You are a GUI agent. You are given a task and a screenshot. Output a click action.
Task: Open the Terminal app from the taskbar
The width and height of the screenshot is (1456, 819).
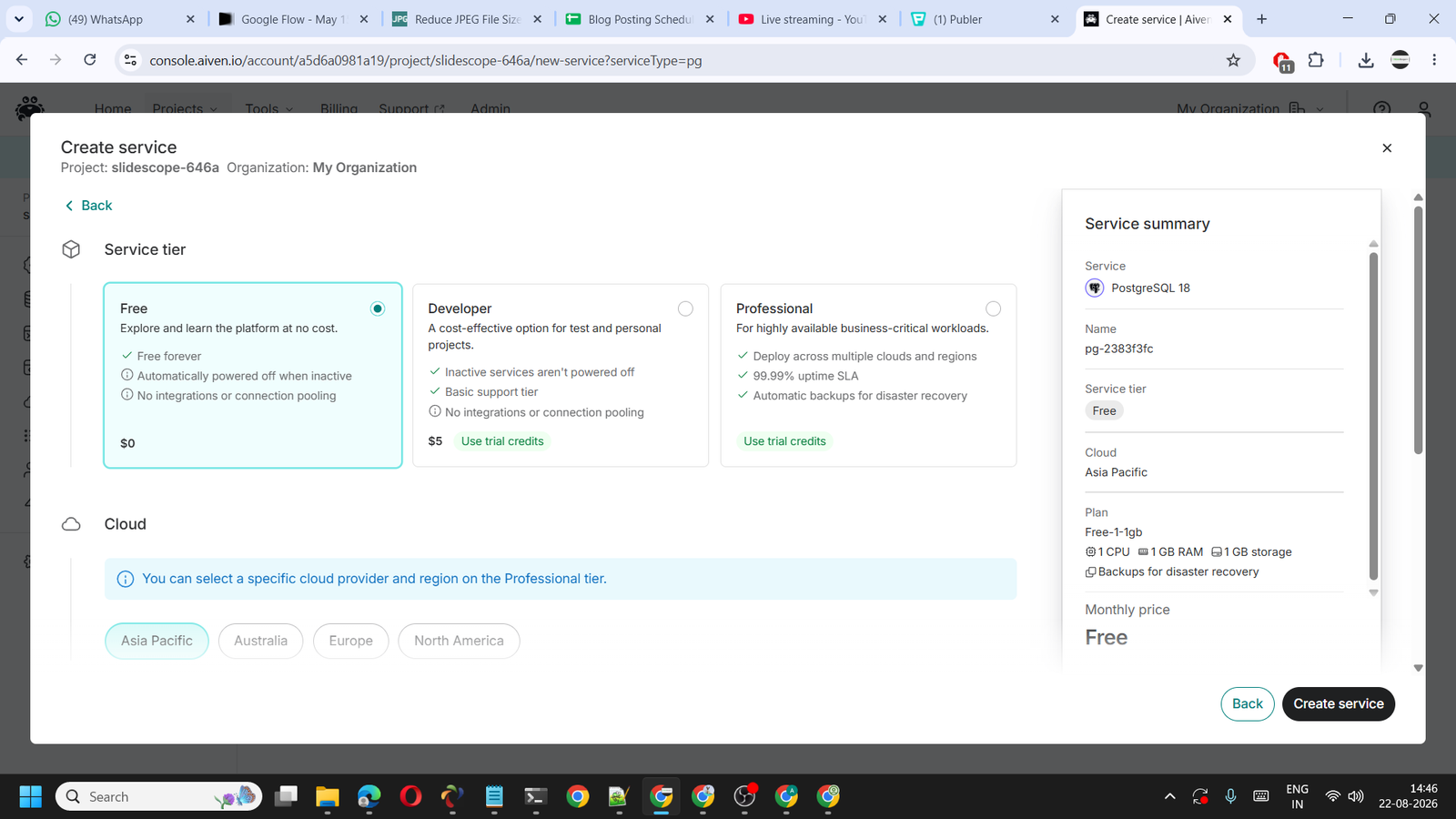(x=535, y=797)
